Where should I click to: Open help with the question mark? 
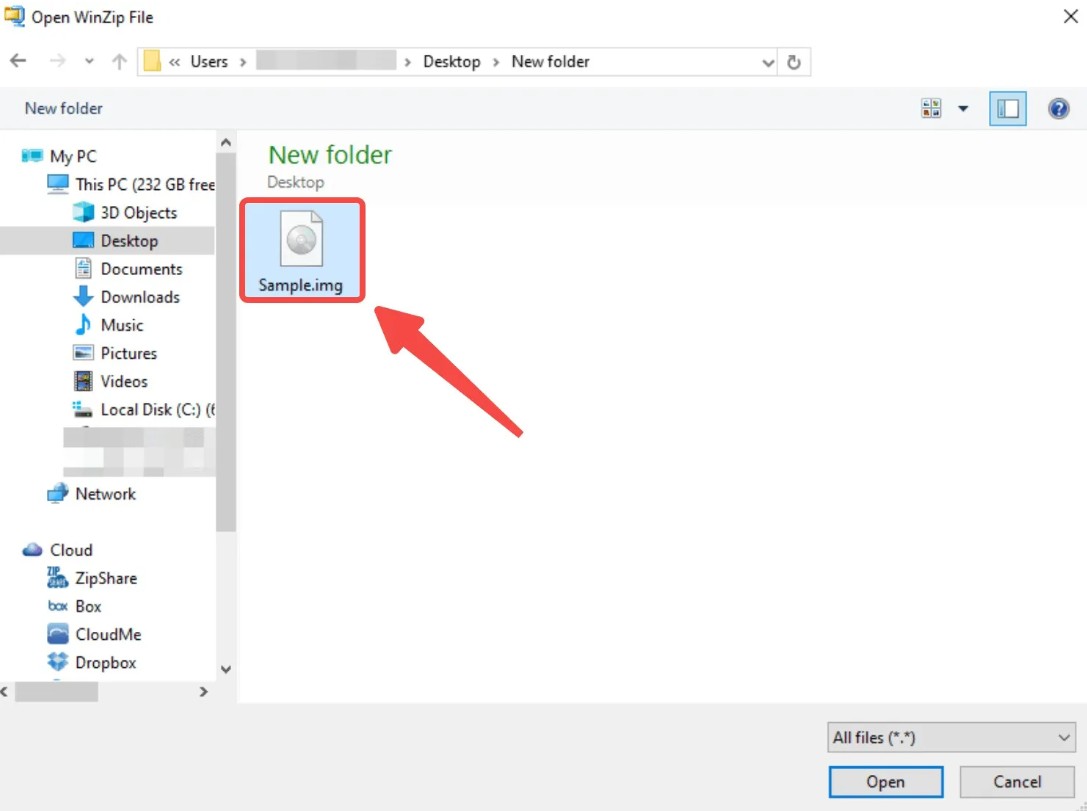coord(1058,108)
